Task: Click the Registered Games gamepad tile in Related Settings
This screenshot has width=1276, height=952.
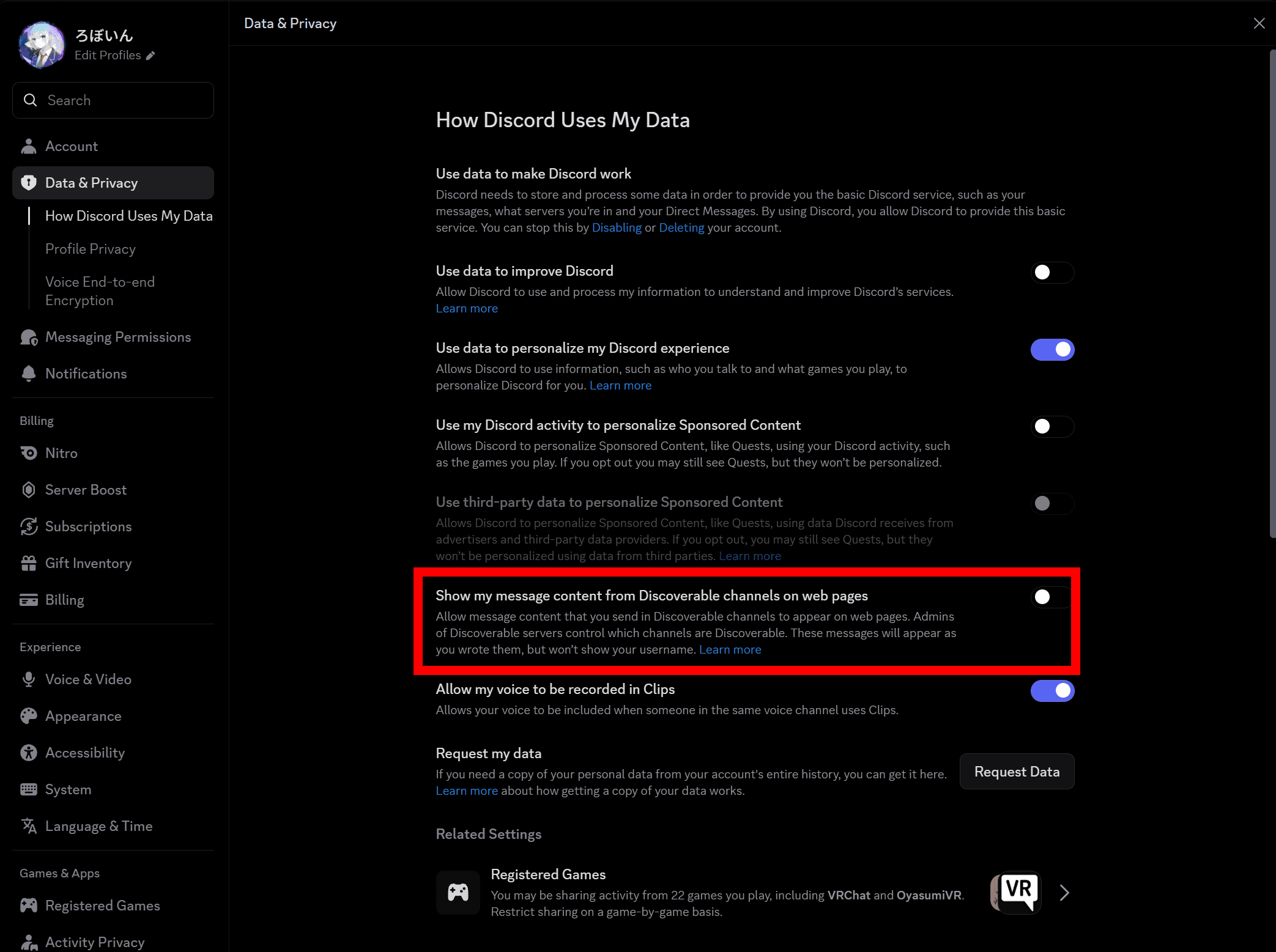Action: point(458,893)
